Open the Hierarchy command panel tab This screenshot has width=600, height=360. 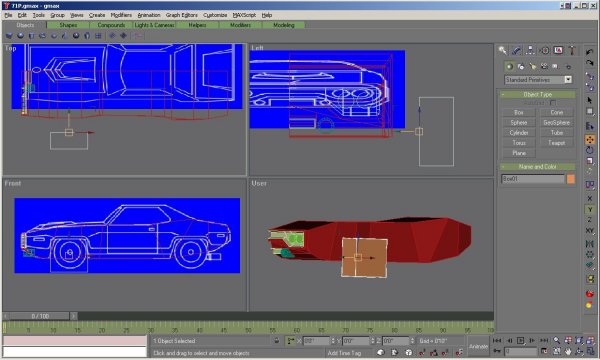530,50
